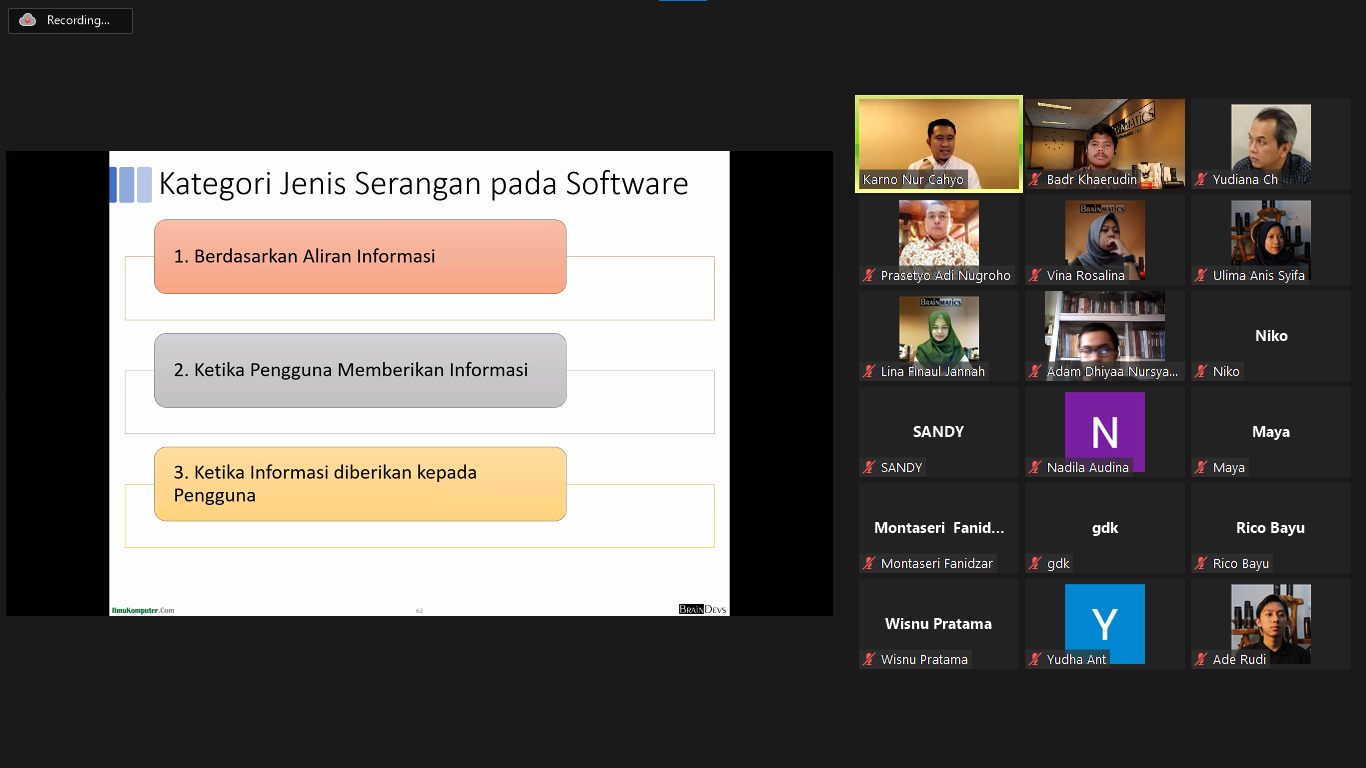Click "2. Ketika Pengguna Memberikan Informasi" box

click(360, 370)
